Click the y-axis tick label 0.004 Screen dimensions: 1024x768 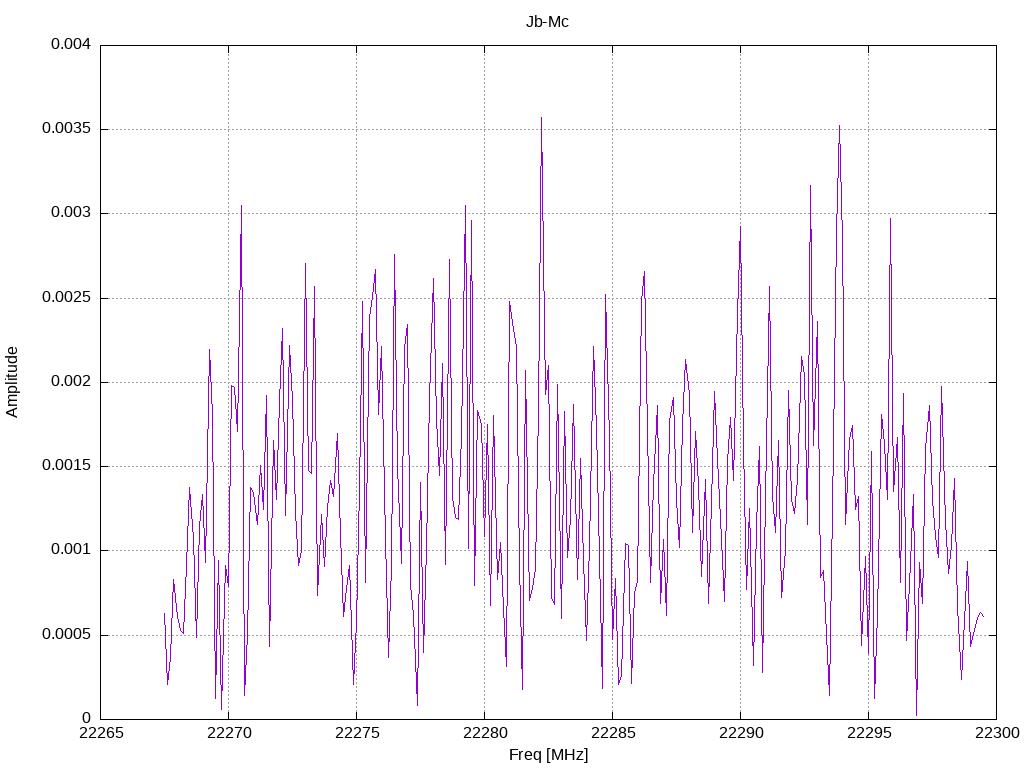(71, 44)
